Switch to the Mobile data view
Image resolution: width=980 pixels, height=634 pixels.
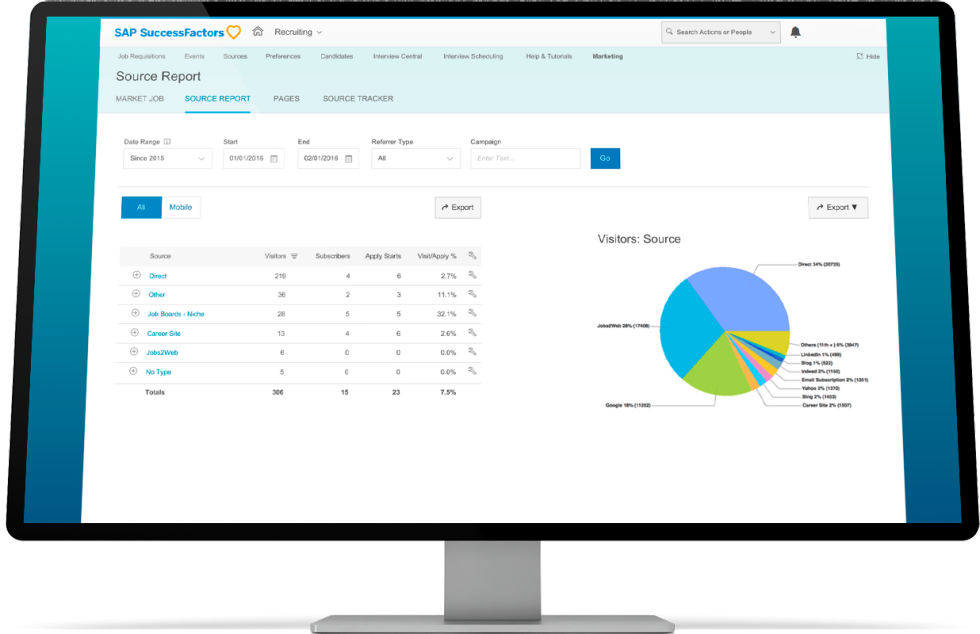[x=181, y=207]
